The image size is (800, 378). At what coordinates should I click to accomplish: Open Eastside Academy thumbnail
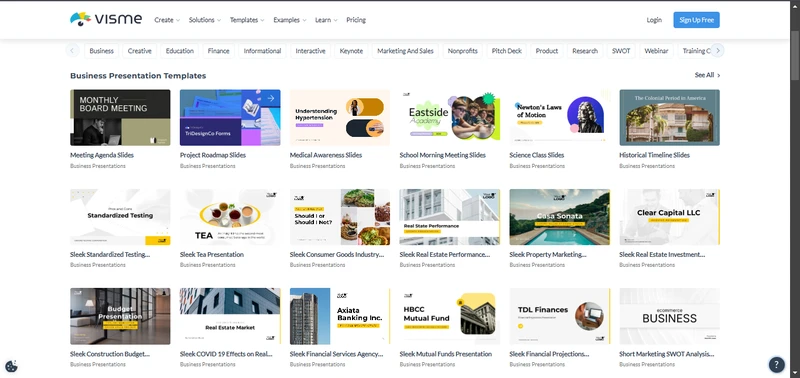450,118
